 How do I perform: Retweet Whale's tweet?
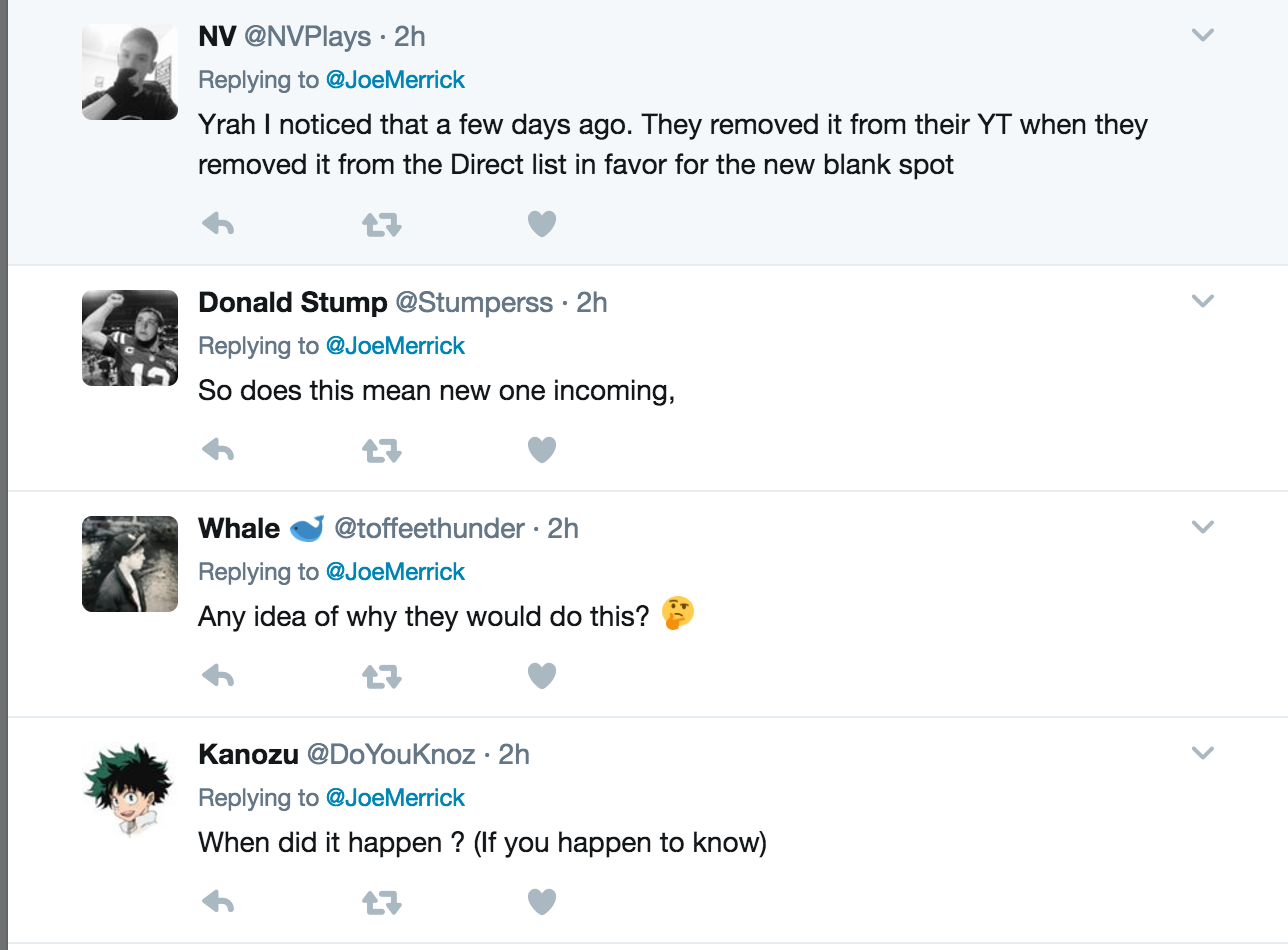tap(381, 677)
